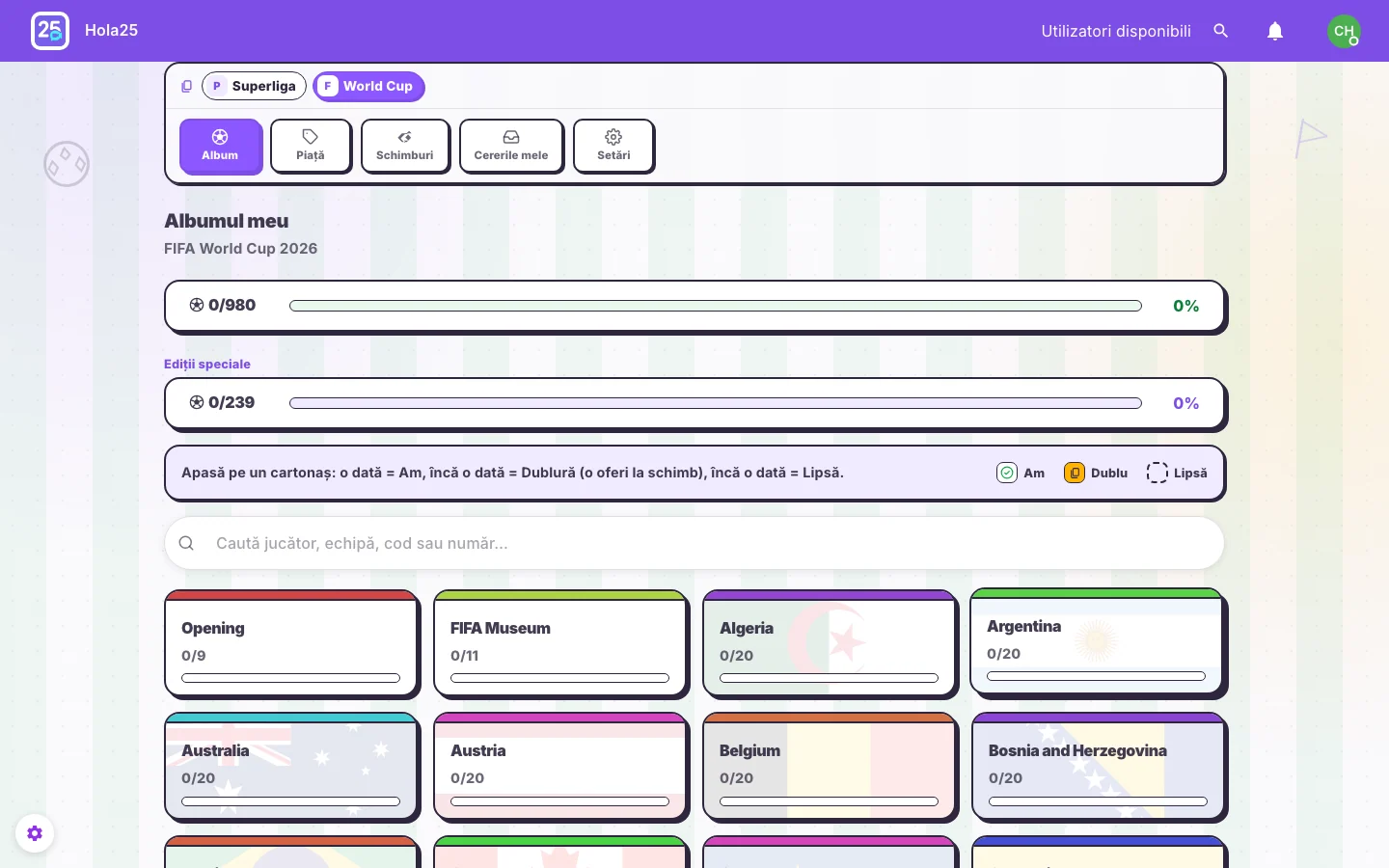Focus the player search input field
Viewport: 1389px width, 868px height.
click(x=694, y=543)
